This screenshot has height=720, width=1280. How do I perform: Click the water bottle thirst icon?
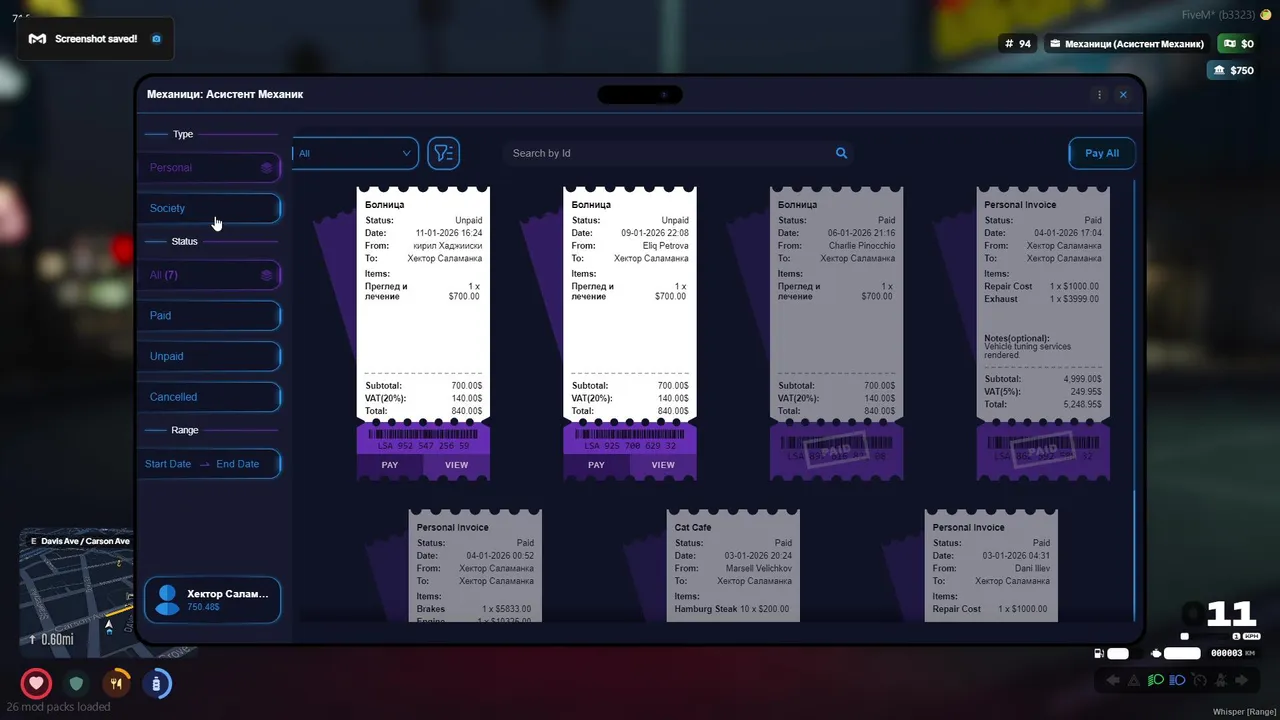tap(157, 684)
